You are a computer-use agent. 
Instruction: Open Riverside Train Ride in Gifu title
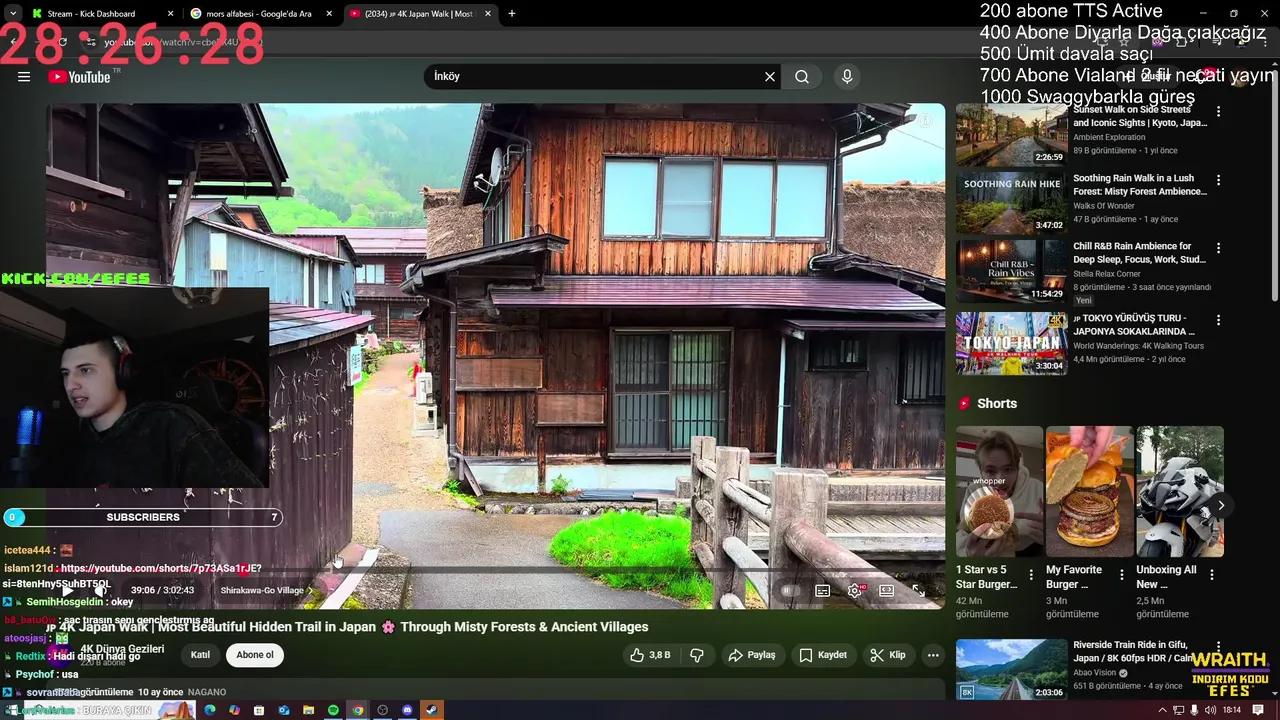tap(1134, 652)
